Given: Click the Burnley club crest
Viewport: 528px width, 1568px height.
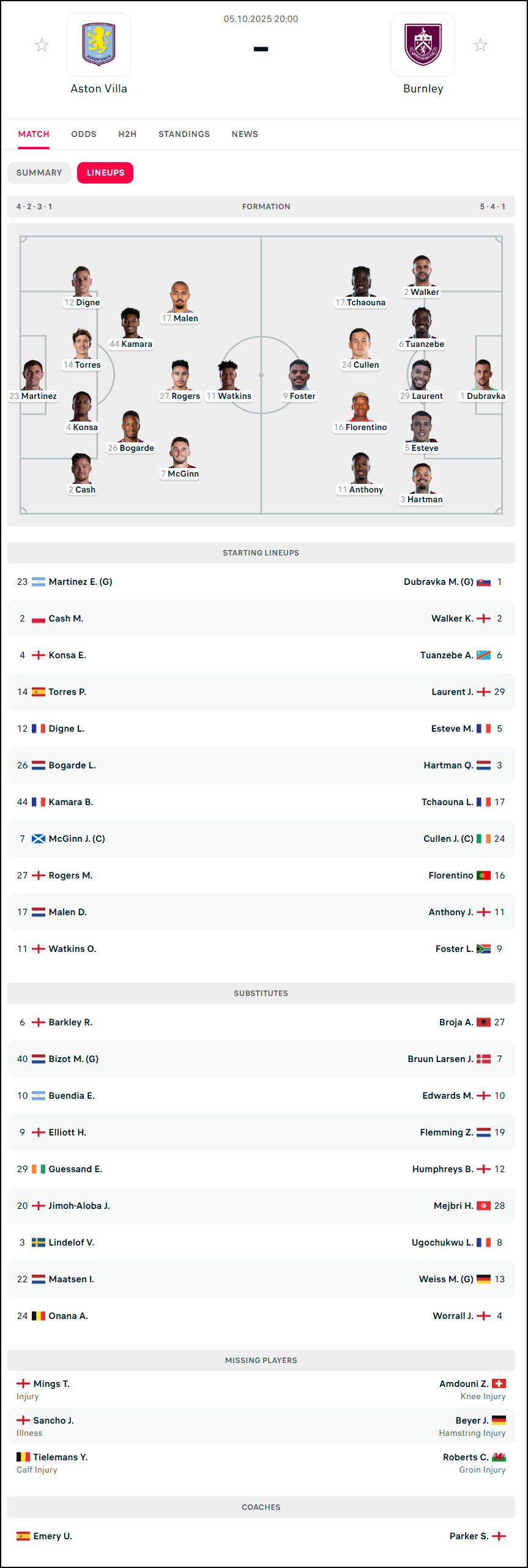Looking at the screenshot, I should point(423,44).
